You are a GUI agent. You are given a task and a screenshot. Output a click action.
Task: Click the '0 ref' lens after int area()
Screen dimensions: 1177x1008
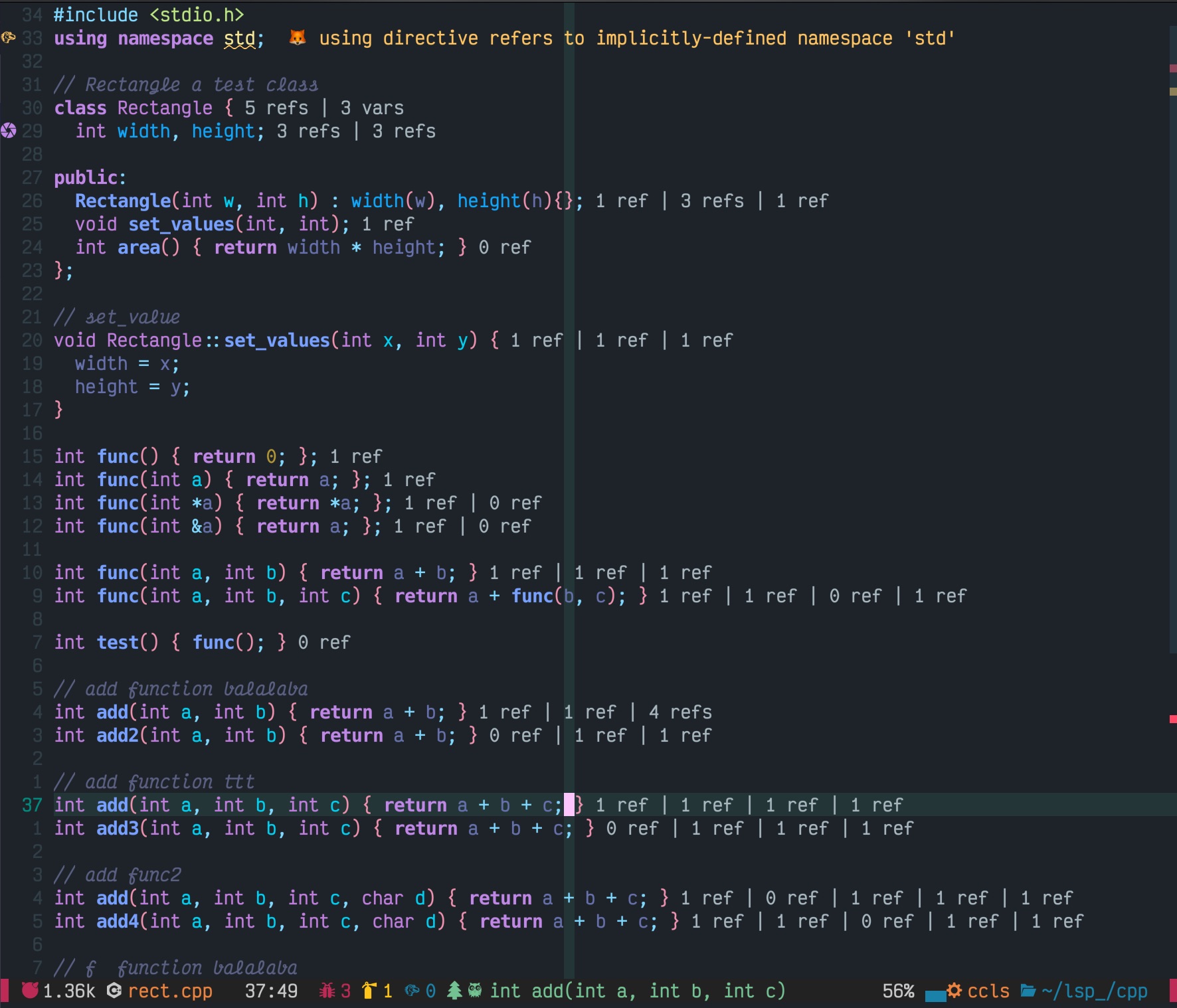(505, 247)
